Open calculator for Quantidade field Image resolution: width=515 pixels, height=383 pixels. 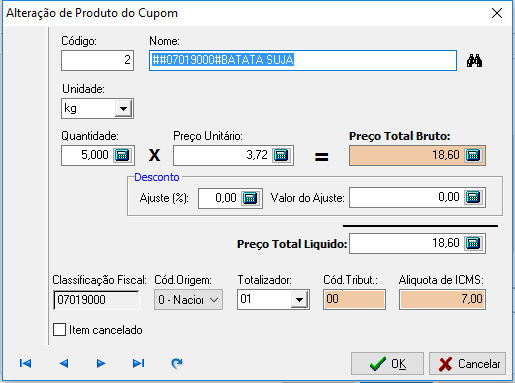click(122, 155)
